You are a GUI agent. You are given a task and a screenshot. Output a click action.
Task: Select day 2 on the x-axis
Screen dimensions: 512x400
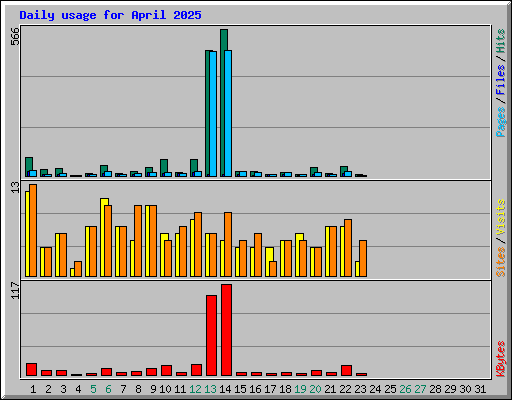(x=48, y=389)
